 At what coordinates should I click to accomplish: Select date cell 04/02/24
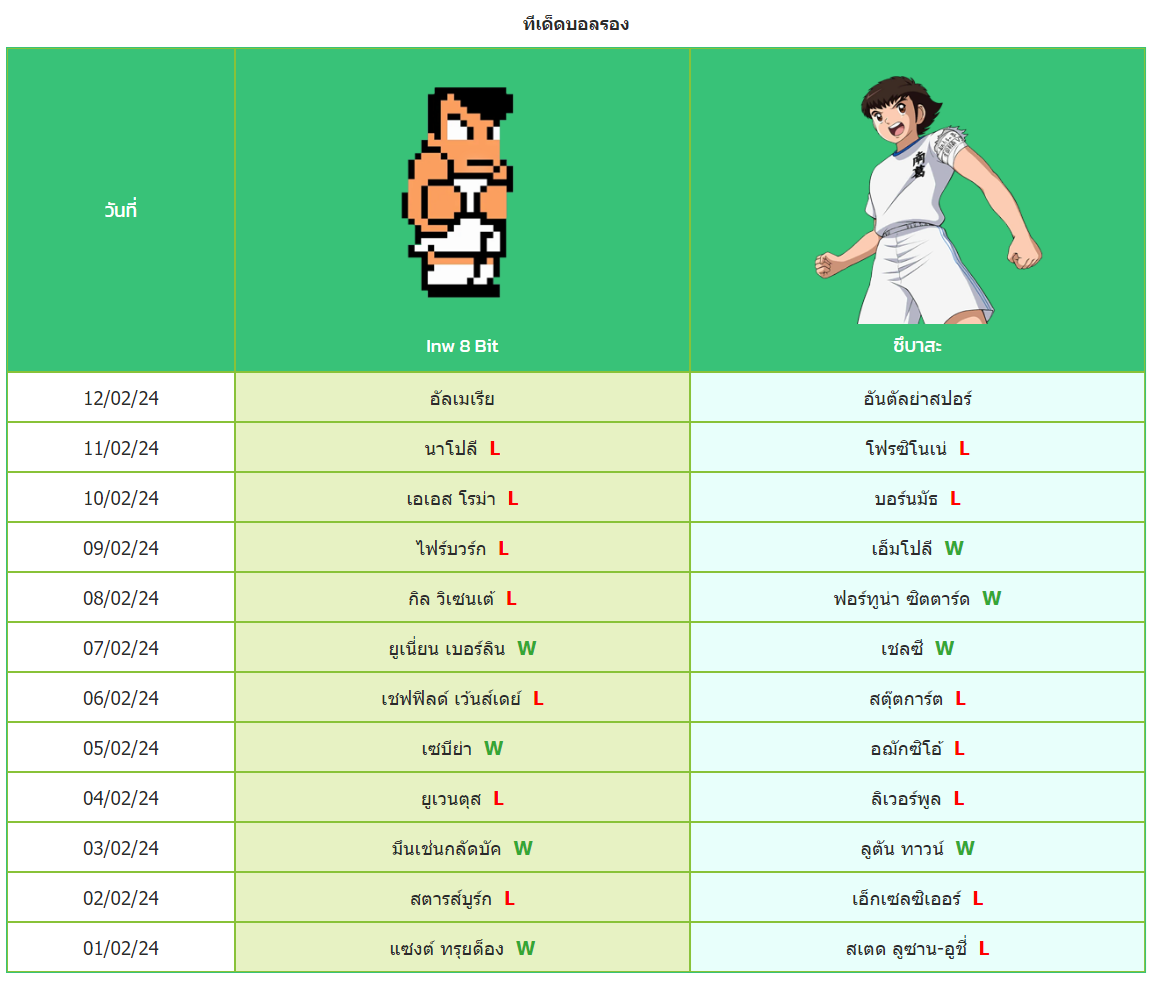pyautogui.click(x=120, y=797)
